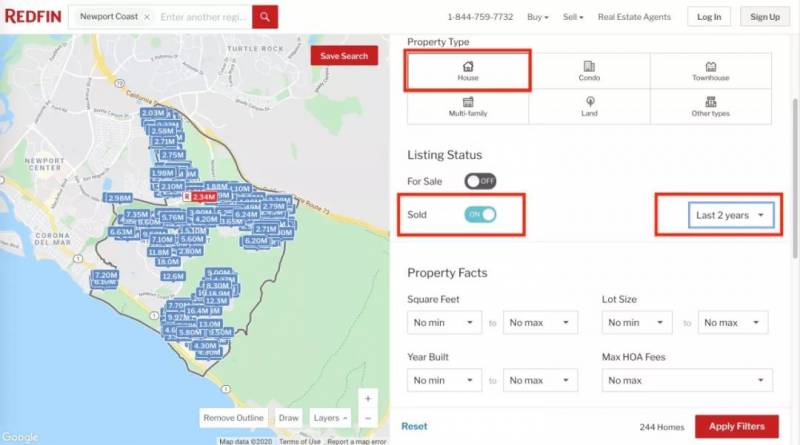Viewport: 800px width, 445px height.
Task: Click the red search magnifier icon
Action: (264, 17)
